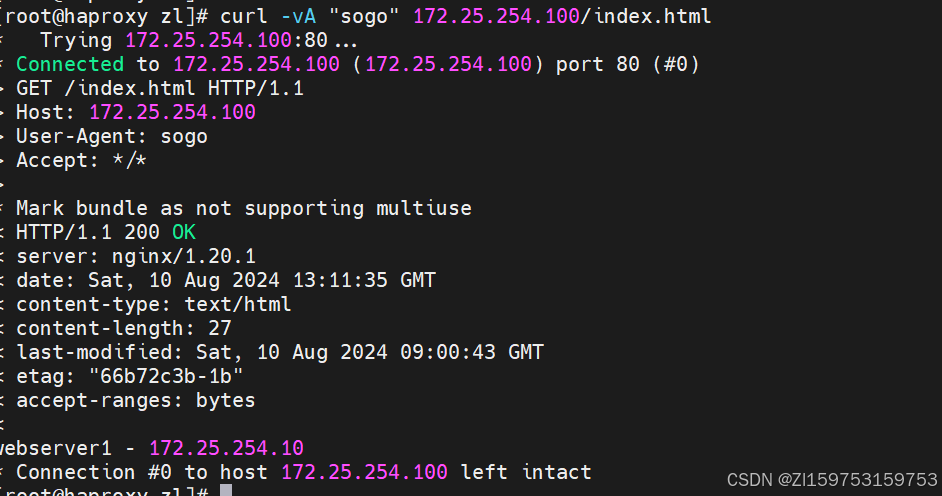Viewport: 942px width, 496px height.
Task: Click the GET /index.html HTTP/1.1 line
Action: point(160,88)
